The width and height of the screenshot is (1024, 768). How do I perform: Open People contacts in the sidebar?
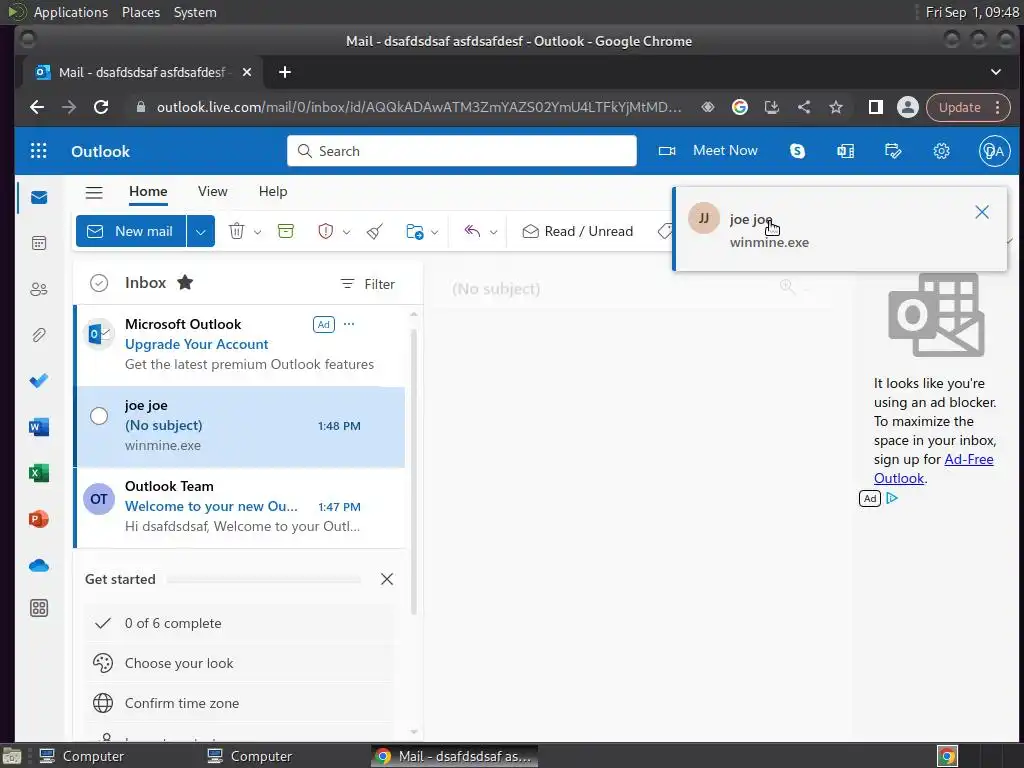click(x=39, y=289)
